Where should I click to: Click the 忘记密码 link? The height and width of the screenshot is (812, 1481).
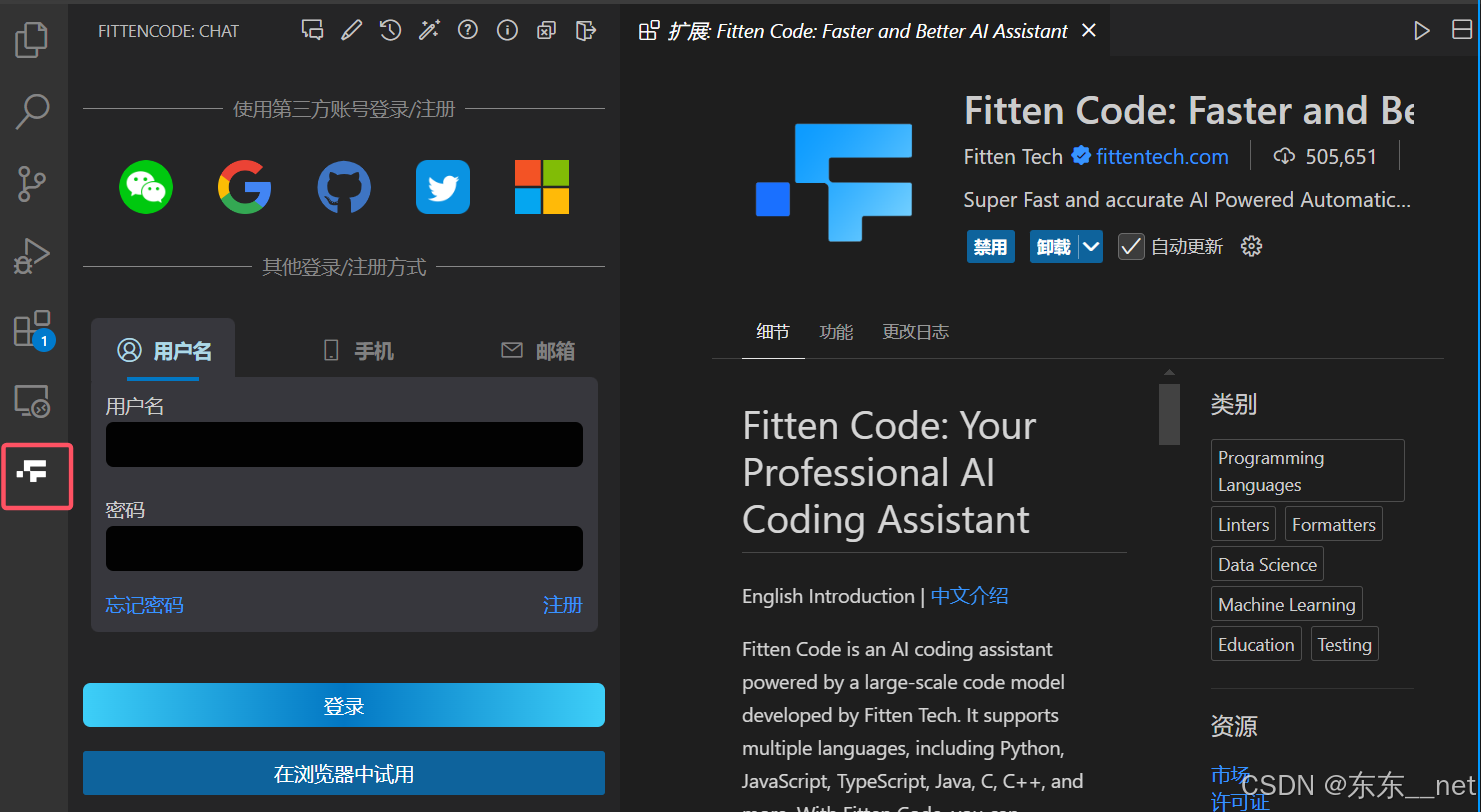tap(144, 605)
